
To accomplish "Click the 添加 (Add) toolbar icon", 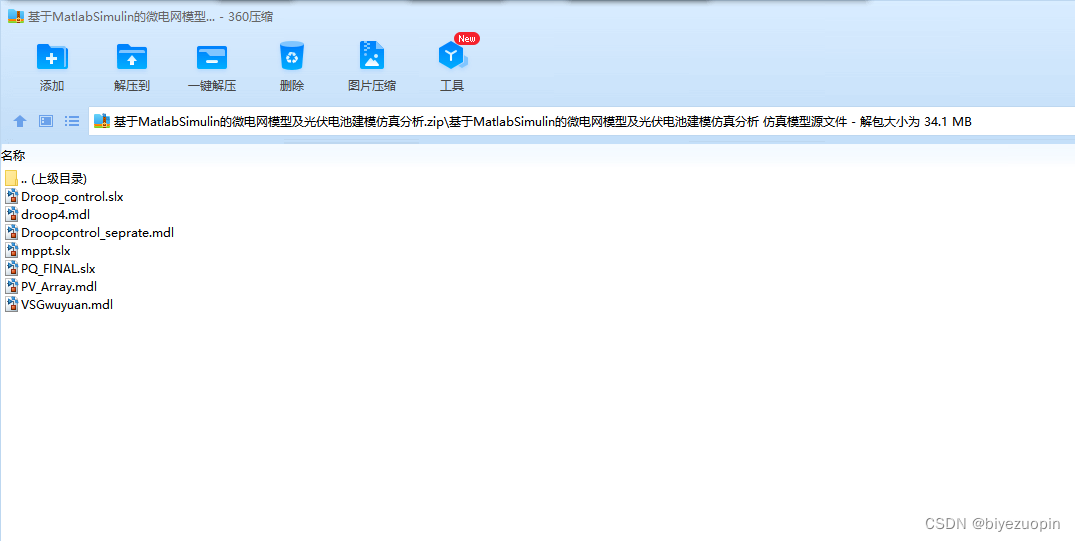I will 52,56.
